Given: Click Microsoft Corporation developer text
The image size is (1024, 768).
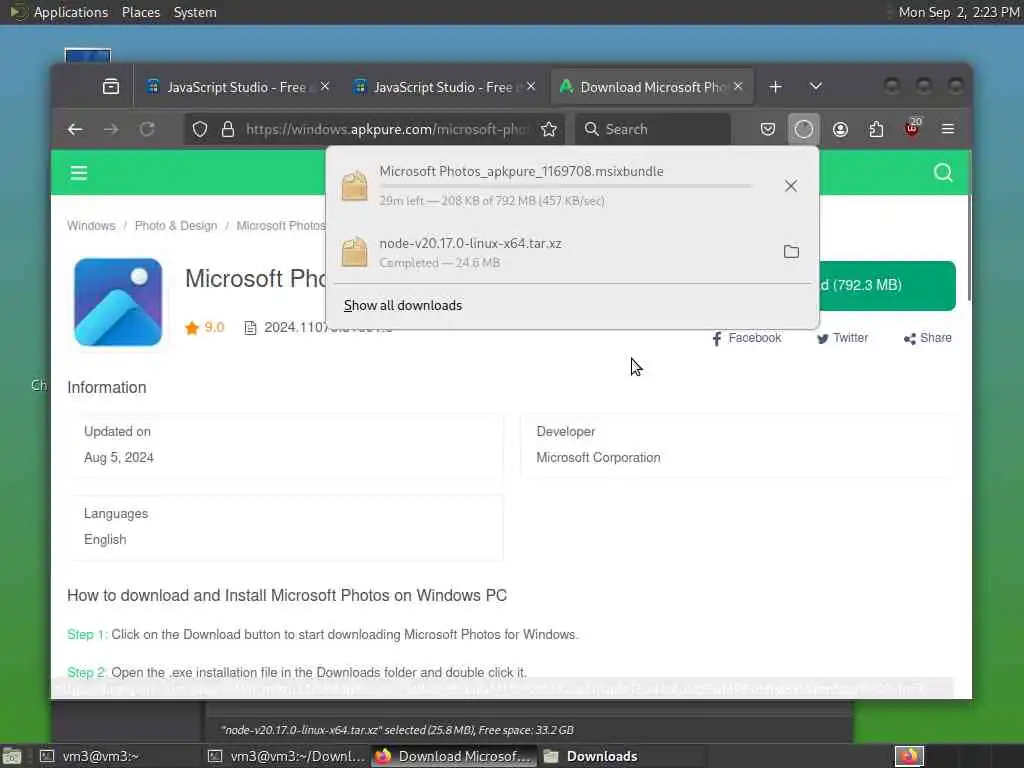Looking at the screenshot, I should click(x=598, y=458).
